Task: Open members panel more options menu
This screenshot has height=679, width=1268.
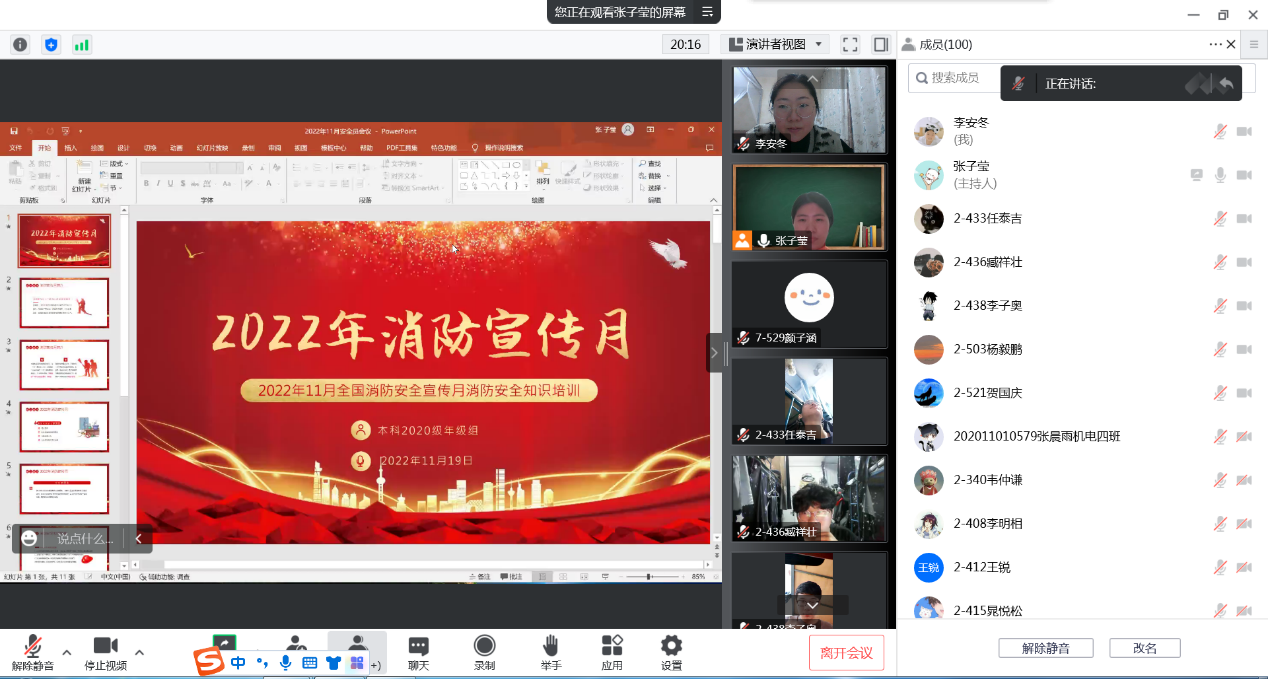Action: click(1215, 44)
